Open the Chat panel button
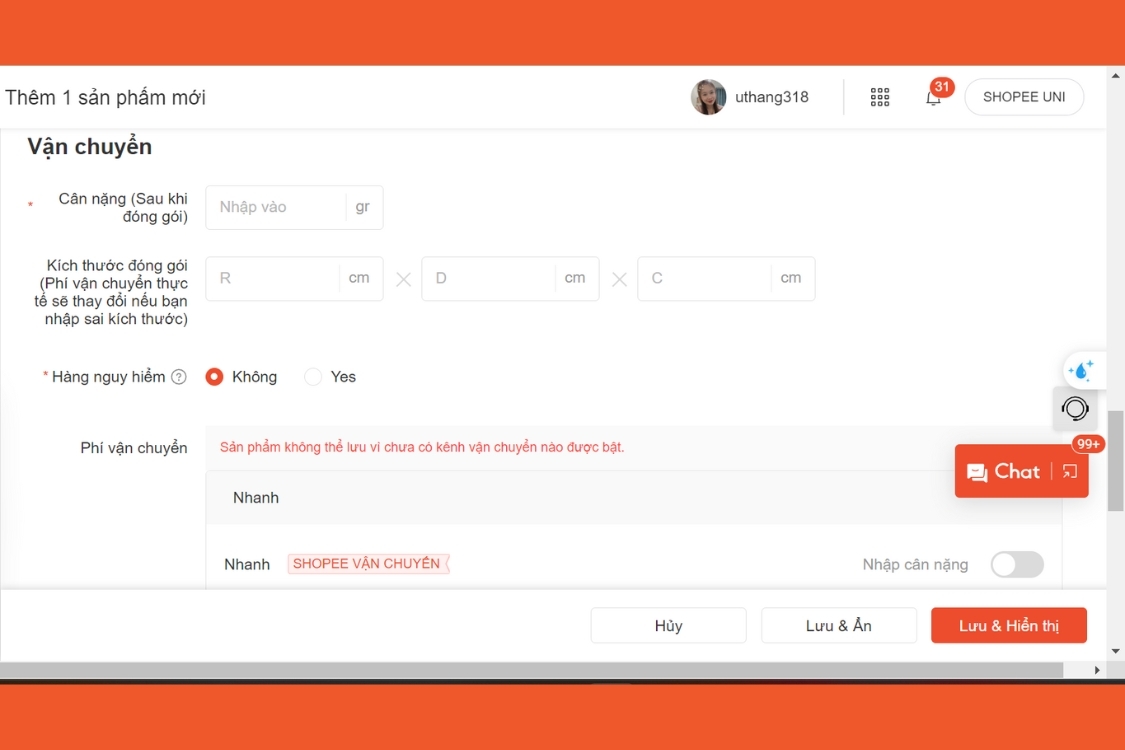Screen dimensions: 1125x750 tap(1004, 472)
